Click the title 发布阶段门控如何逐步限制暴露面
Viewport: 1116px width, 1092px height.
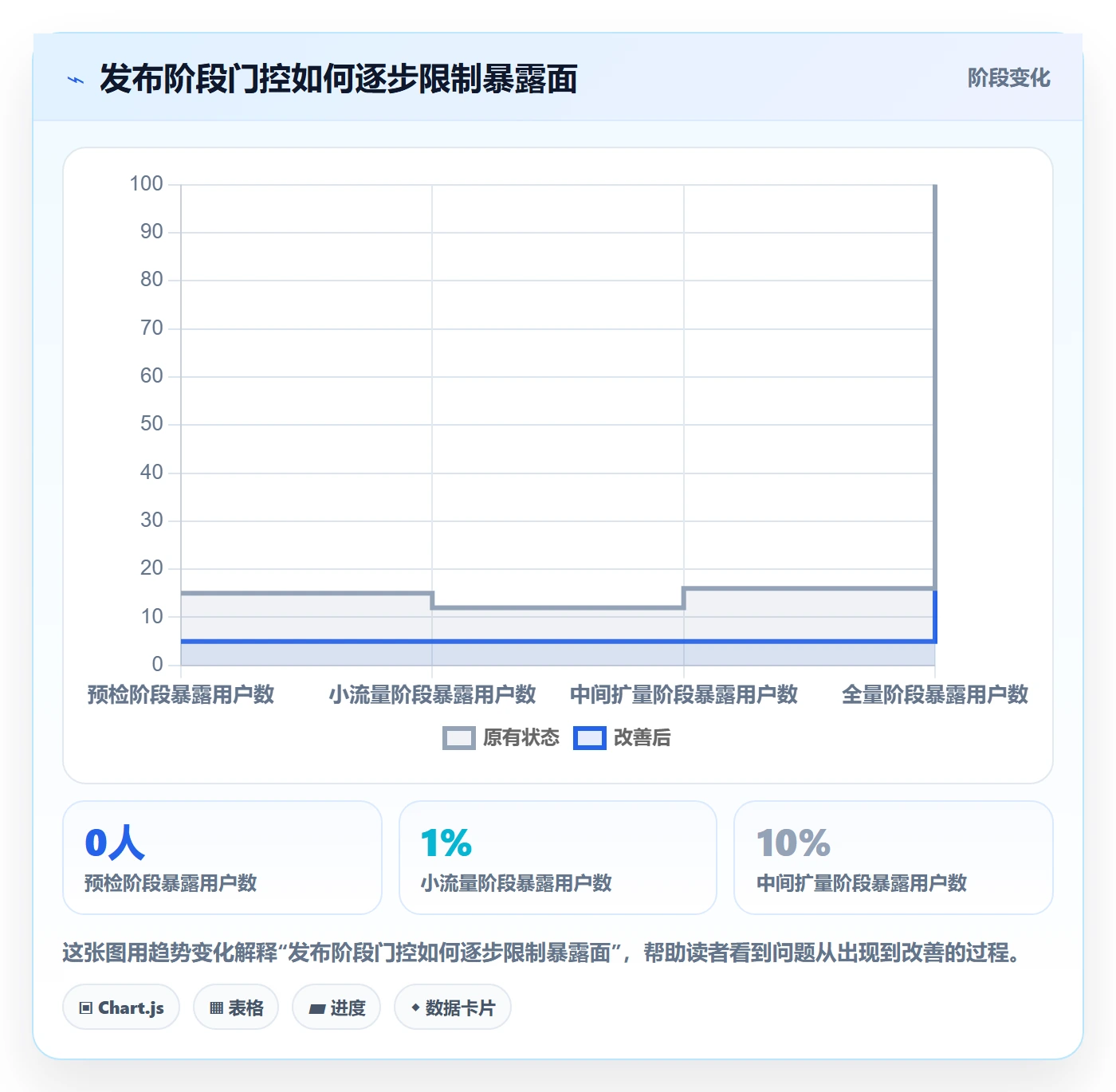(x=339, y=79)
